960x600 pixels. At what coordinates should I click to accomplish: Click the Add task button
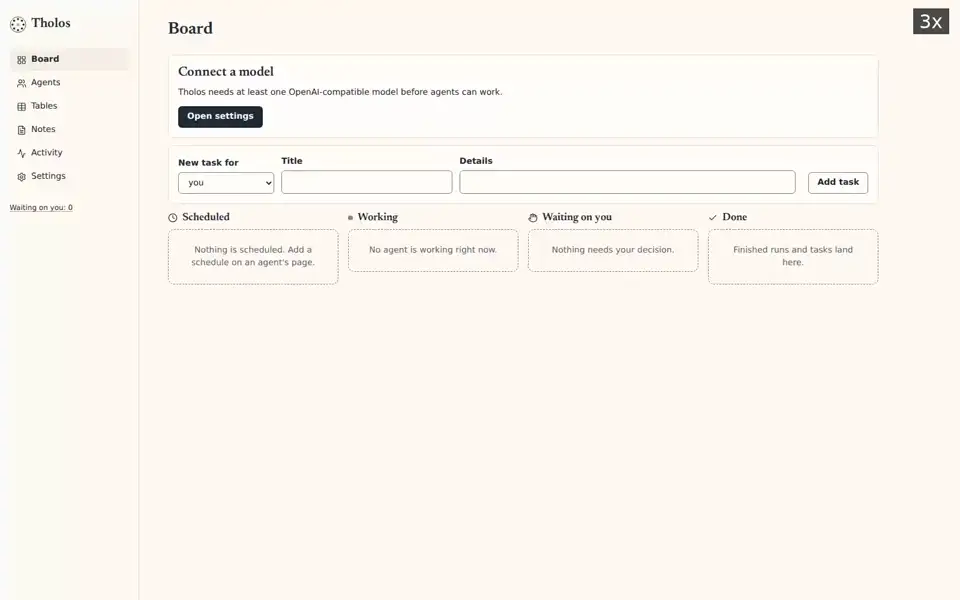(x=838, y=182)
